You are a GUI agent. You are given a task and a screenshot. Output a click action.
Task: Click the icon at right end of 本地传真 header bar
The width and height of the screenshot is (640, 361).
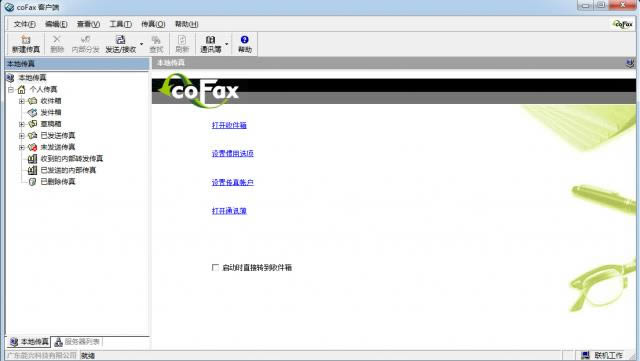pos(630,63)
